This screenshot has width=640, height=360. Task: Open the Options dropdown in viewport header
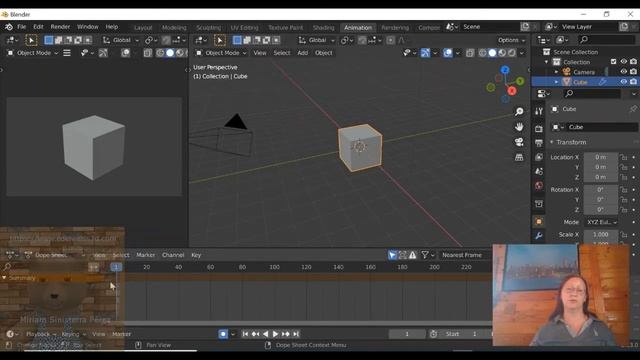(511, 40)
